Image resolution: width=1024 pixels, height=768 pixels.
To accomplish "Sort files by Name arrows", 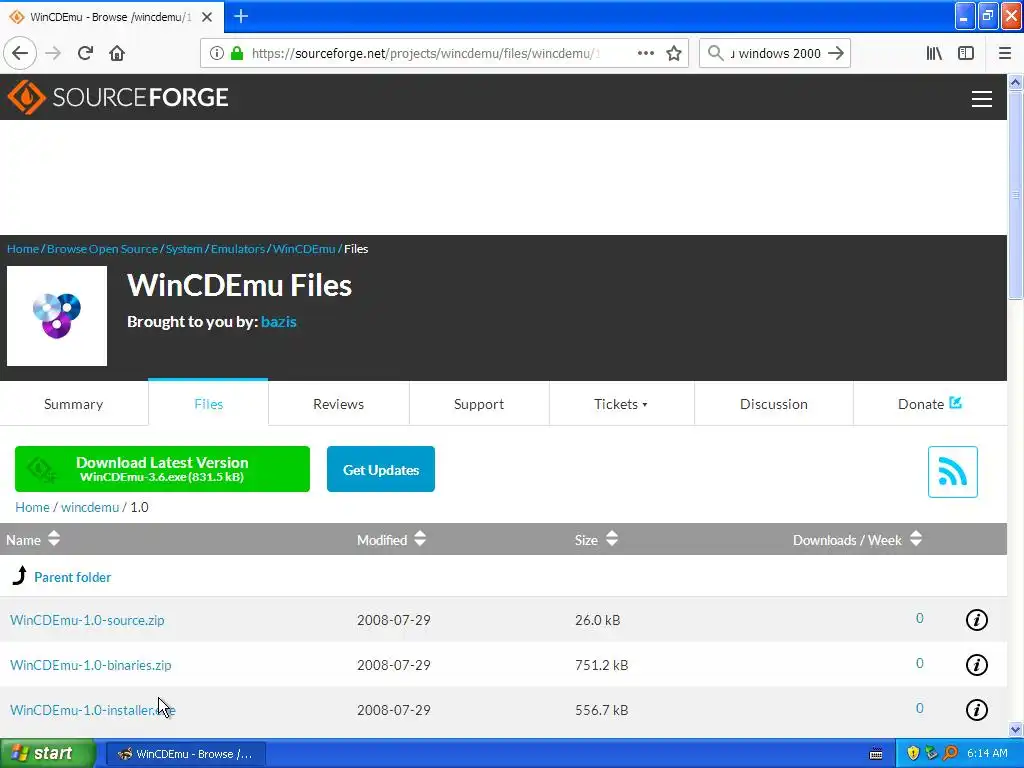I will (54, 539).
